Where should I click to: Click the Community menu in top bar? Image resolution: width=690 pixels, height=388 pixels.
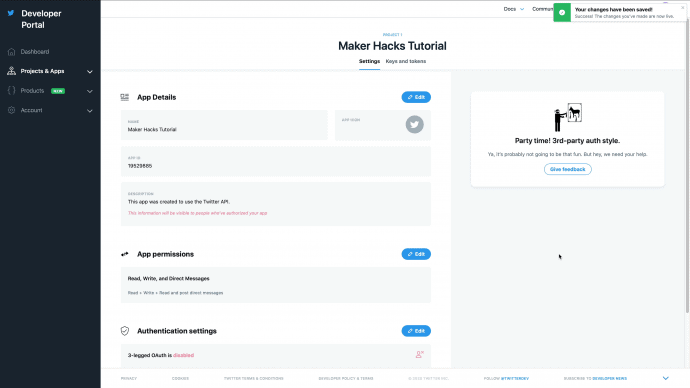click(542, 9)
